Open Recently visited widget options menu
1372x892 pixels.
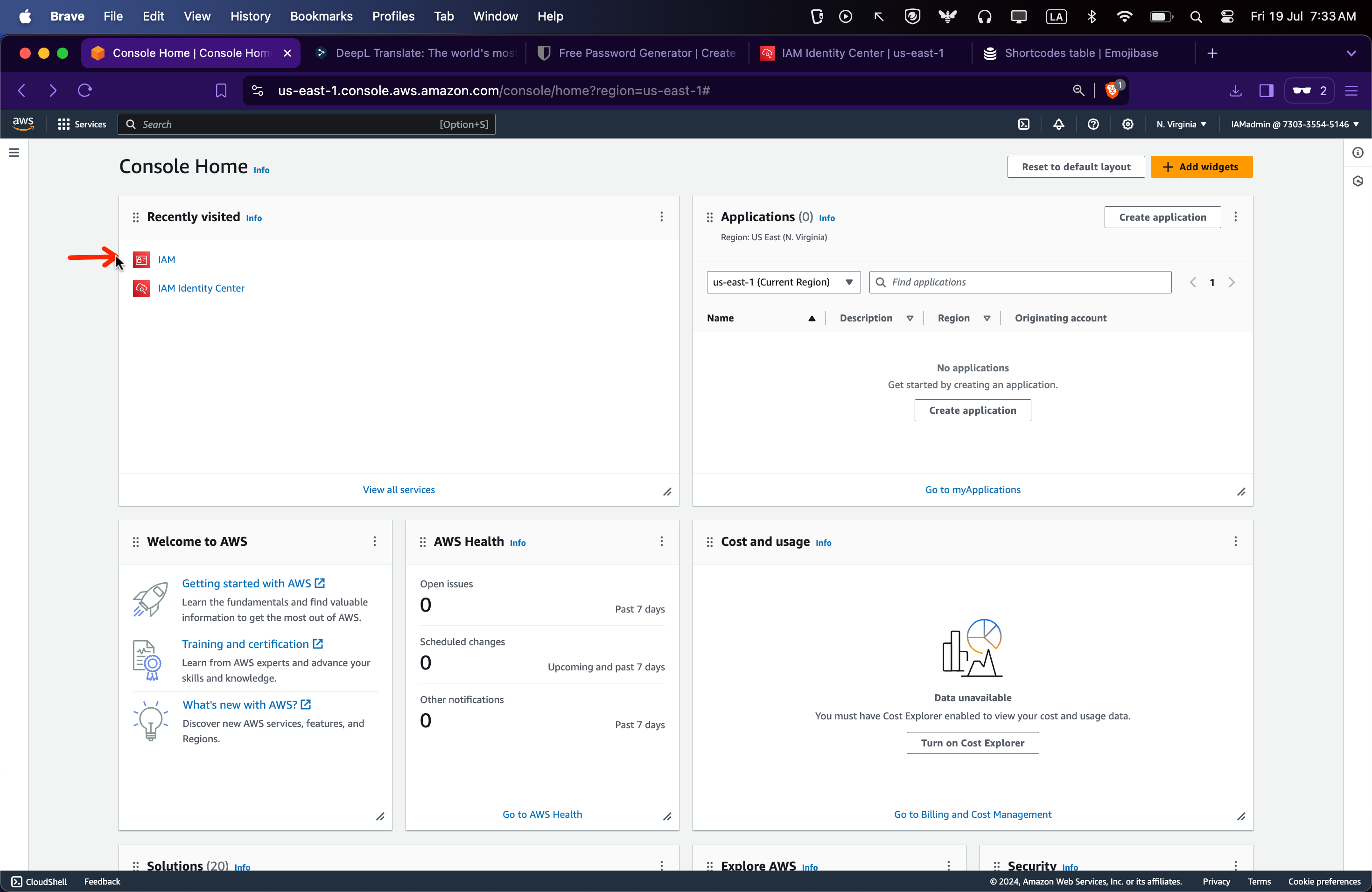(661, 216)
